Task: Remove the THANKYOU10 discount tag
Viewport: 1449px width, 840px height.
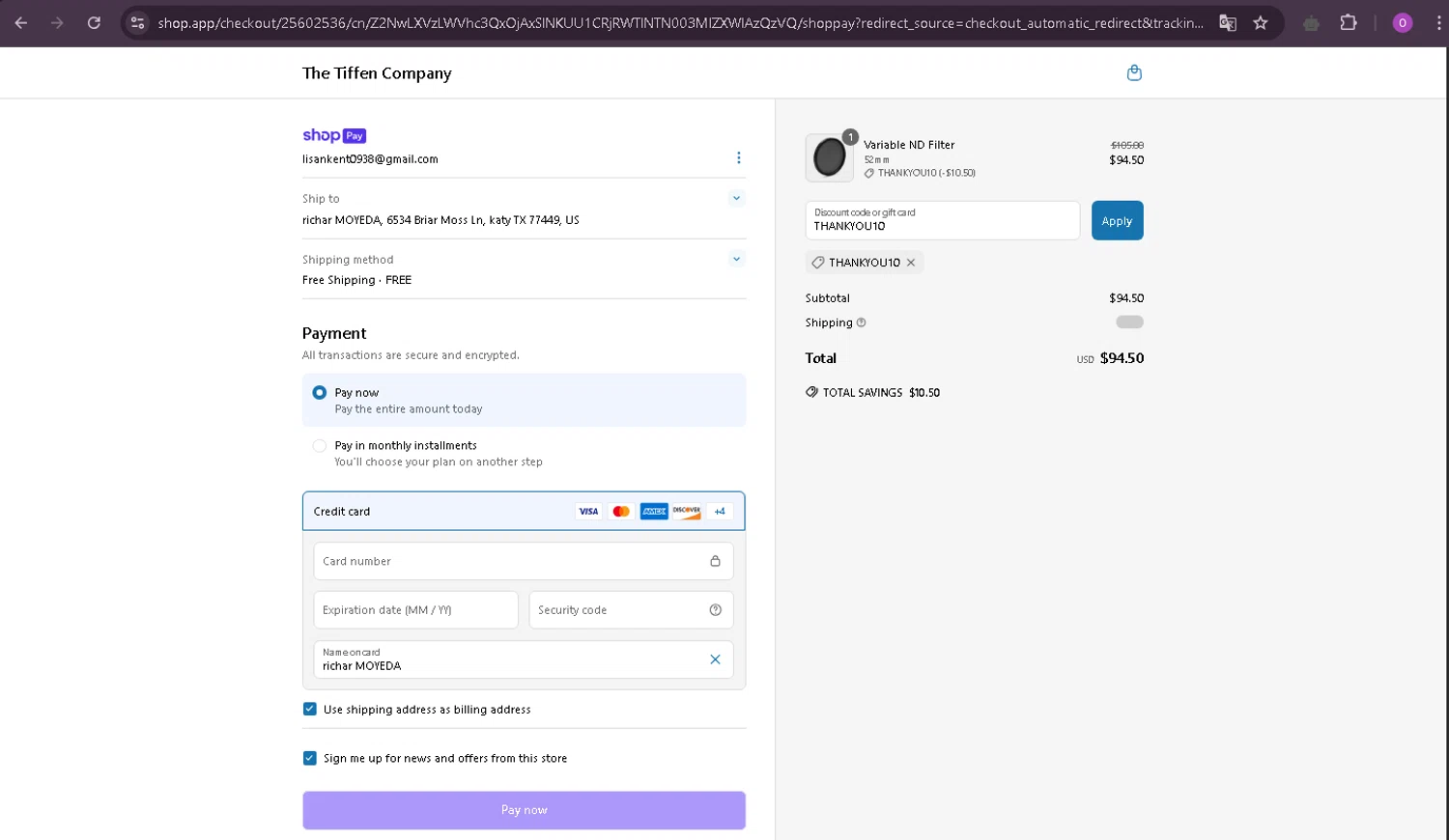Action: pyautogui.click(x=911, y=263)
